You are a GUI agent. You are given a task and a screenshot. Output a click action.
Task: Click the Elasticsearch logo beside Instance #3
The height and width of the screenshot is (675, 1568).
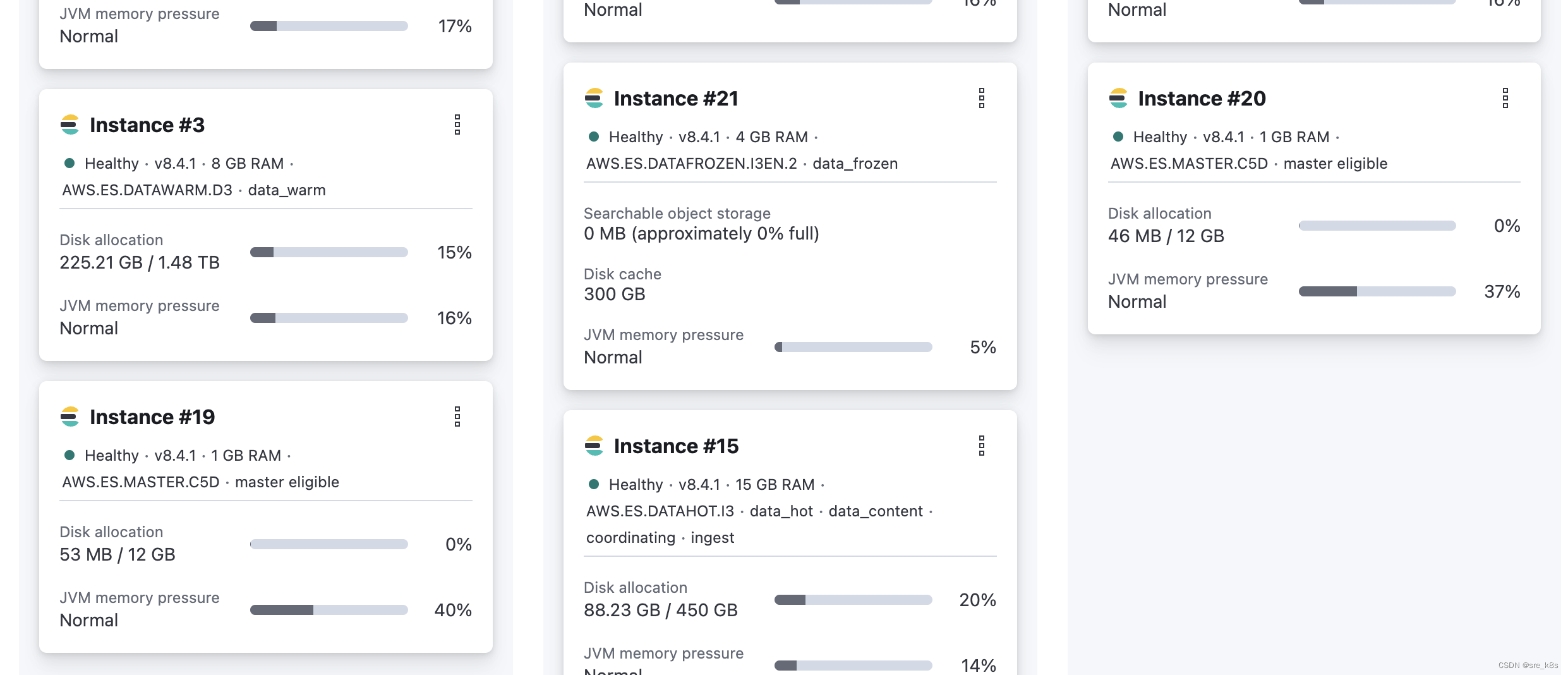point(69,125)
